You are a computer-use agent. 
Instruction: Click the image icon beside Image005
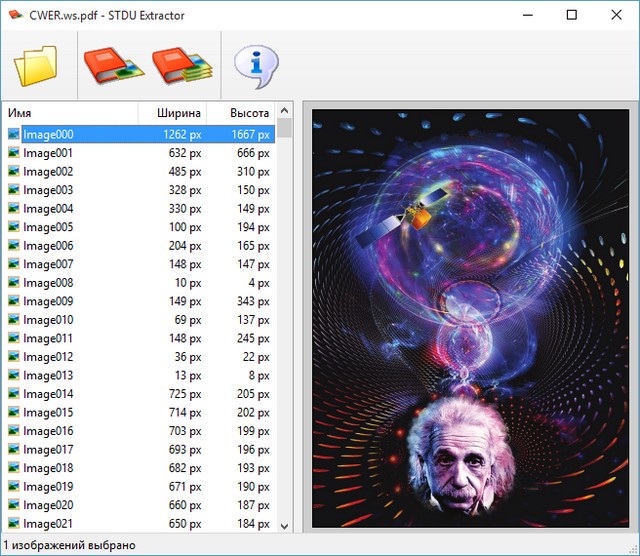point(14,227)
